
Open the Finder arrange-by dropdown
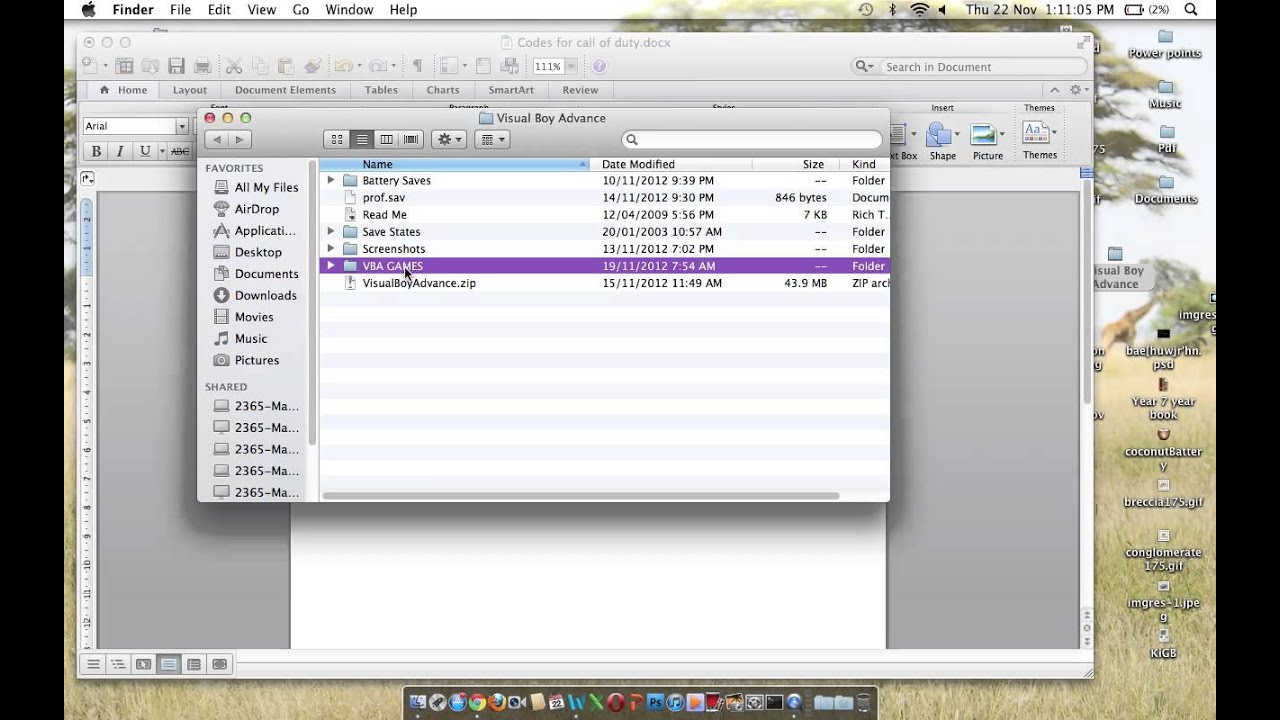[491, 139]
